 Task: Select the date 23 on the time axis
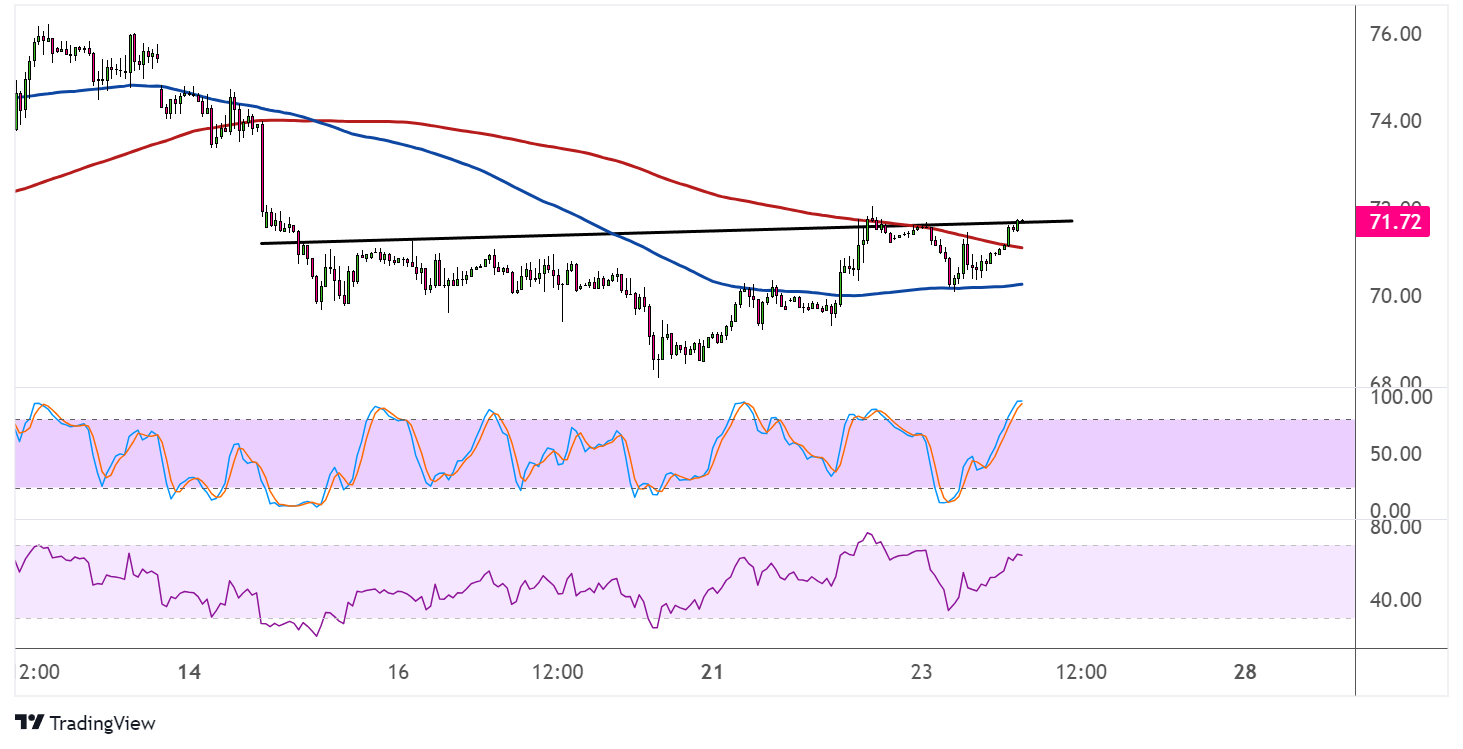[x=921, y=672]
